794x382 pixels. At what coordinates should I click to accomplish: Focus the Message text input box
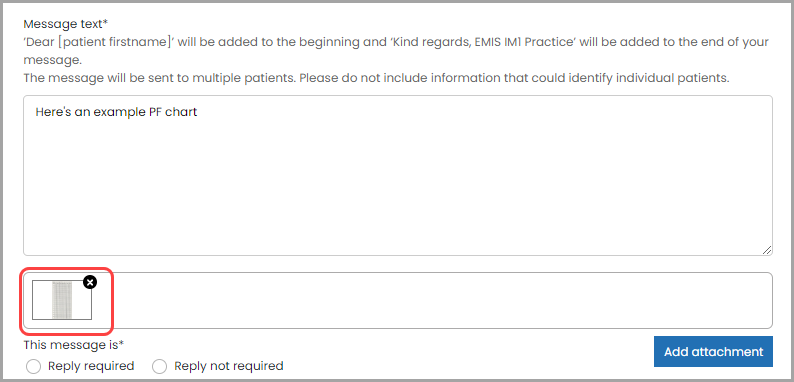tap(398, 175)
